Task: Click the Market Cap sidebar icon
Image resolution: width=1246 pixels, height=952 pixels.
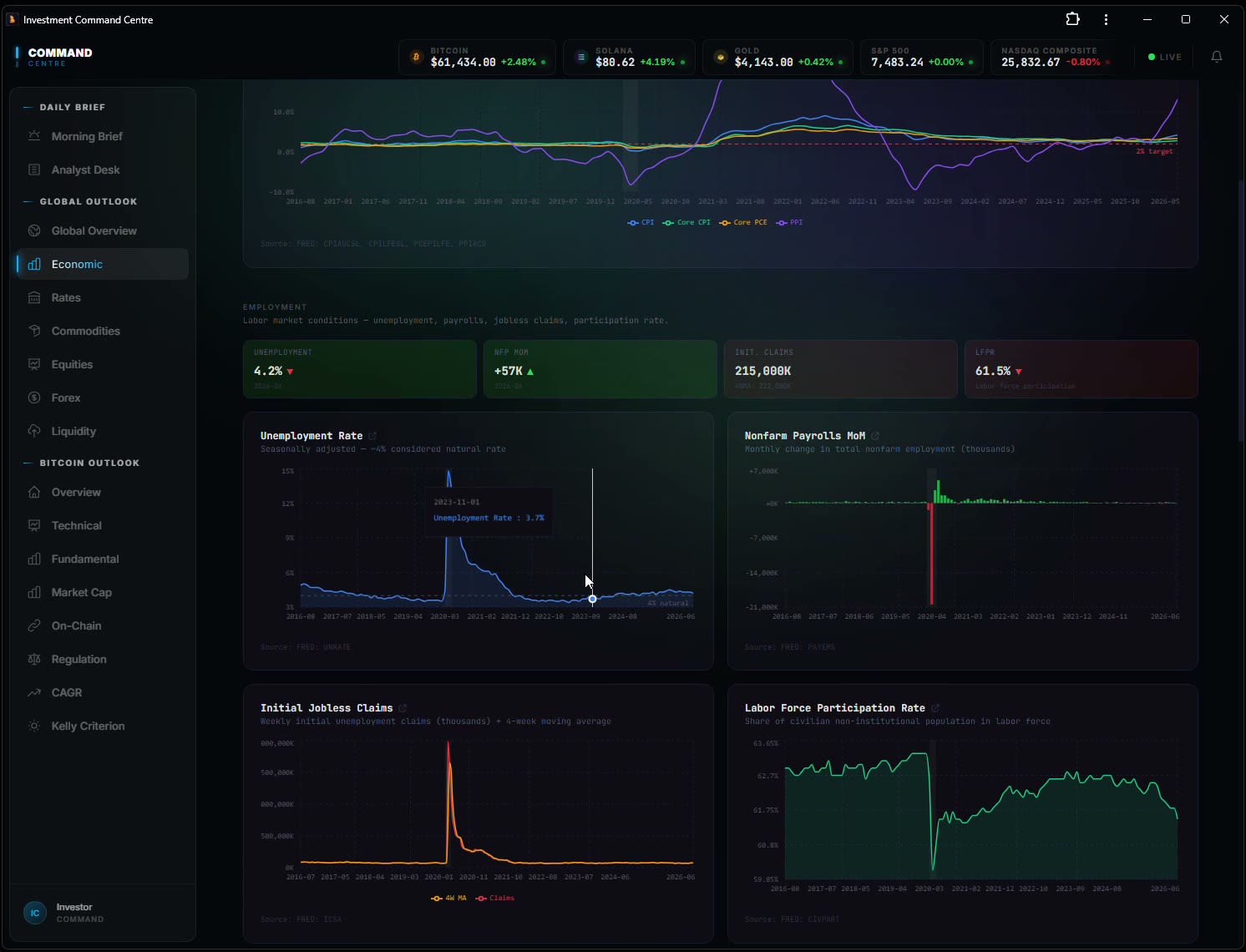Action: coord(34,592)
